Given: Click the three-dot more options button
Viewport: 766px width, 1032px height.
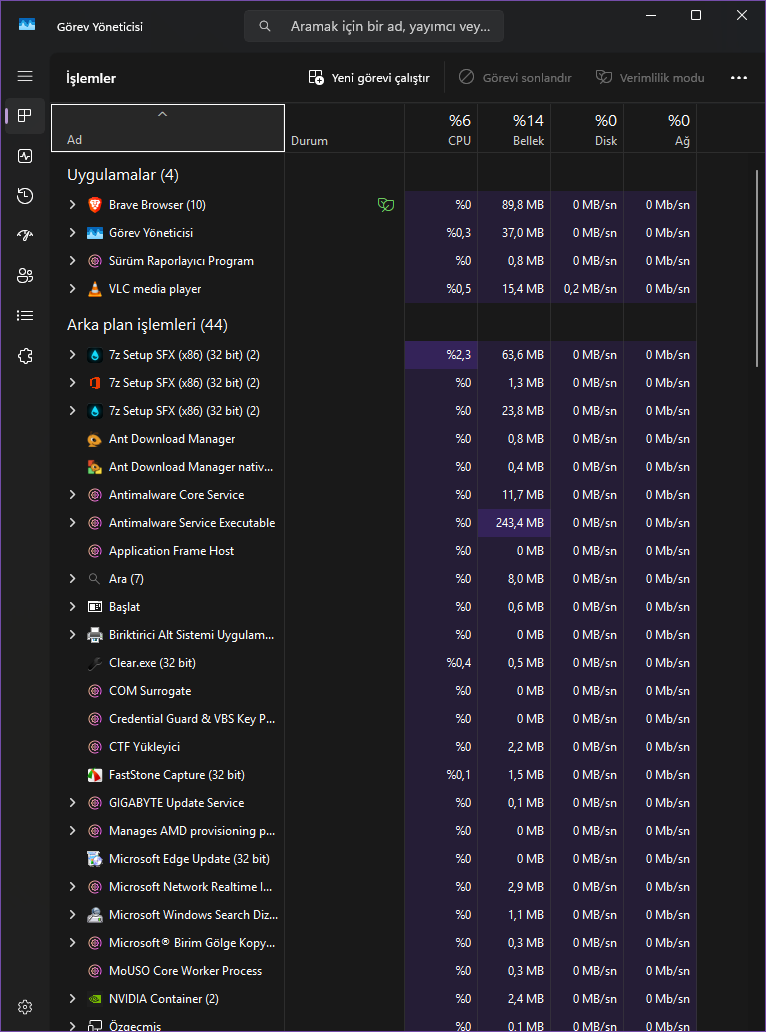Looking at the screenshot, I should [739, 78].
